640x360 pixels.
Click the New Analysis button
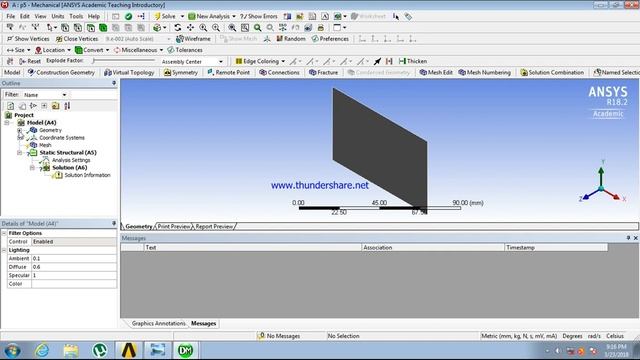[x=209, y=16]
